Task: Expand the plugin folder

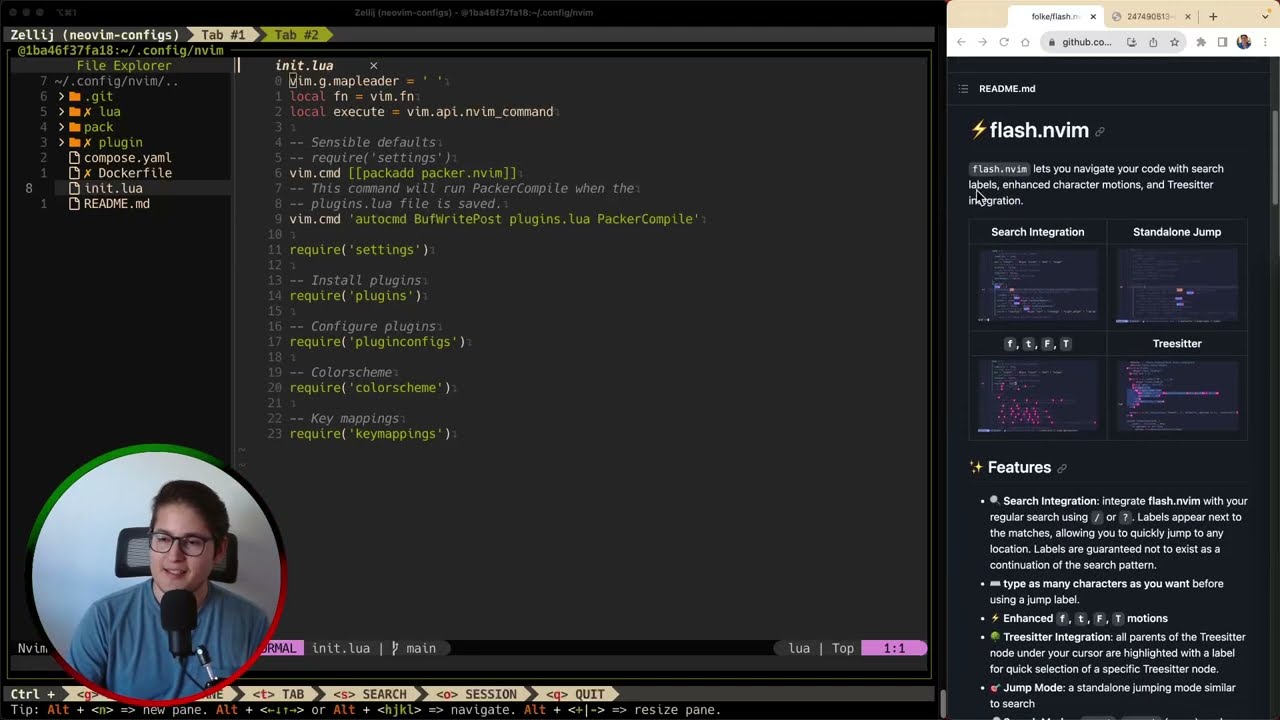Action: tap(61, 143)
